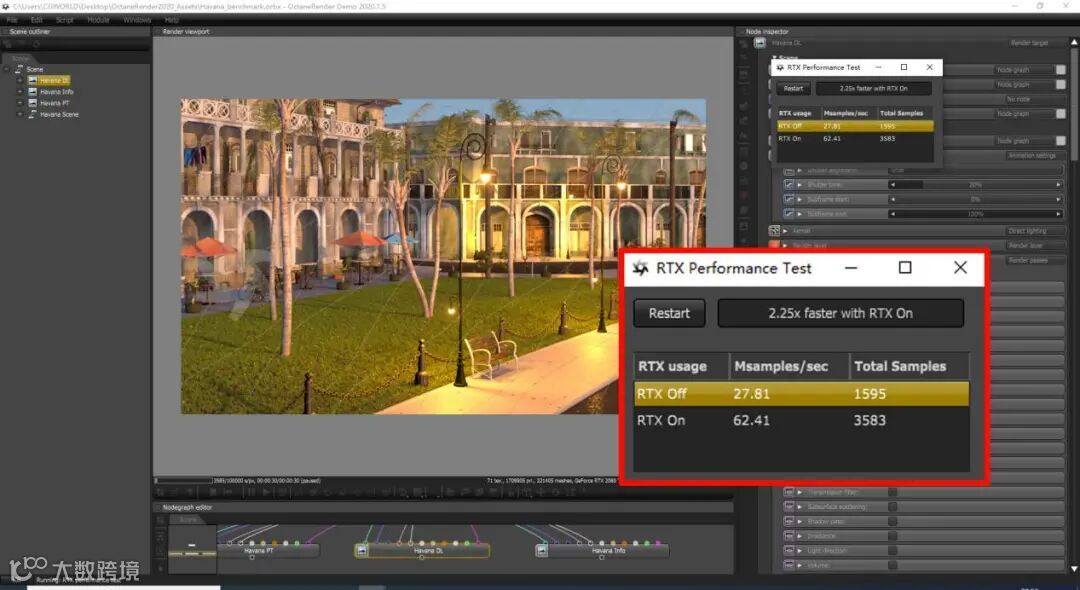Click the Msamples/sec header in enlarged RTX test

coord(789,366)
